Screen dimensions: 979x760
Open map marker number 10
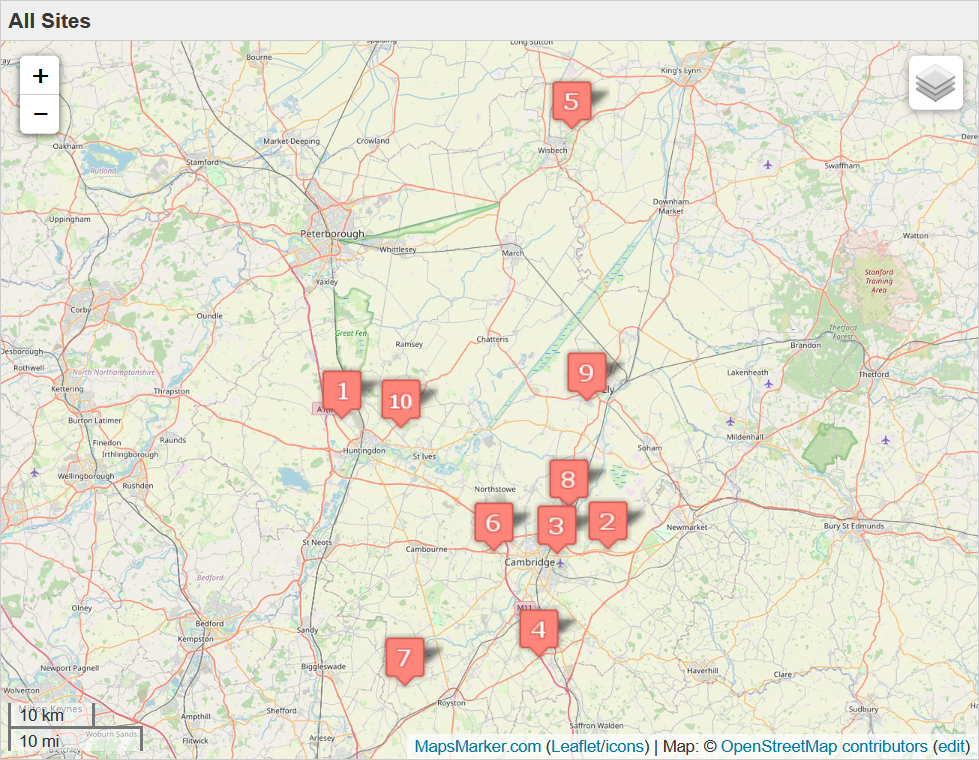tap(401, 403)
